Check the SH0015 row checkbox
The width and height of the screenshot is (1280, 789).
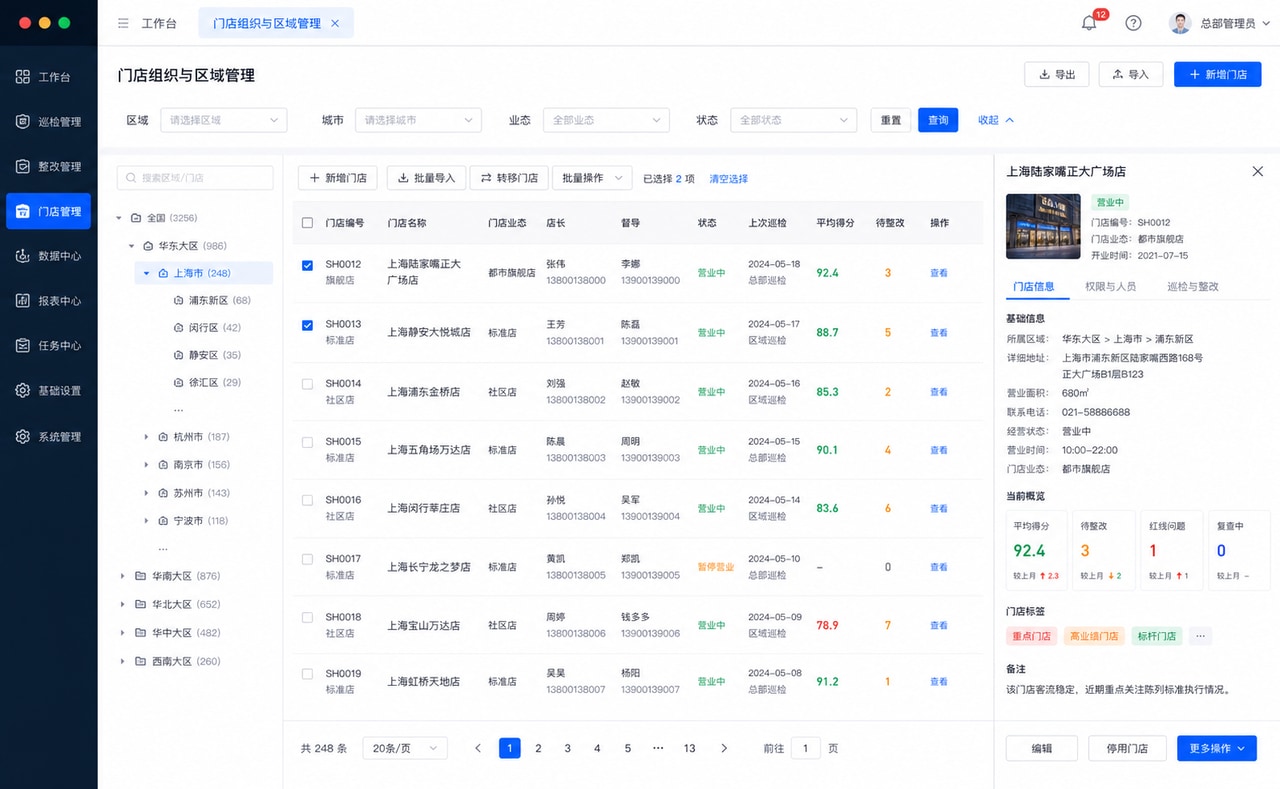coord(307,442)
